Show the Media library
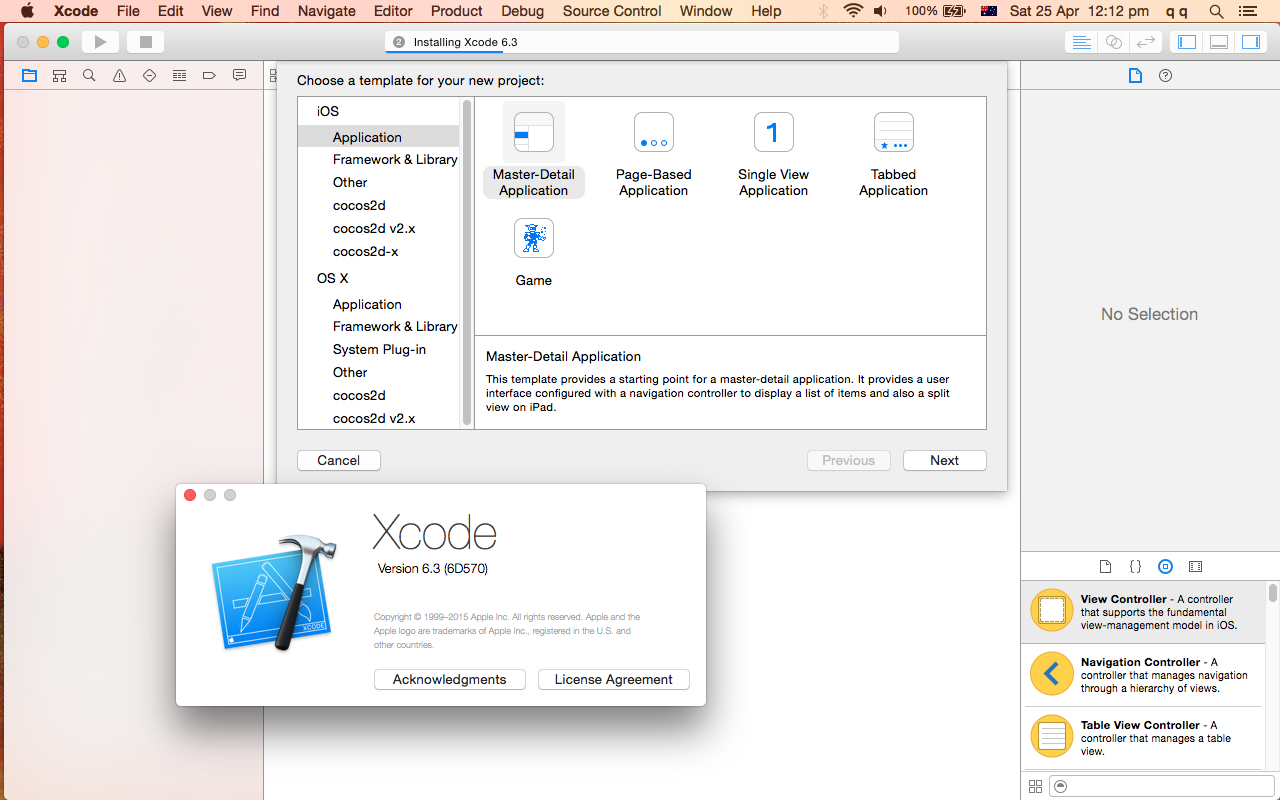Screen dimensions: 1280x800 click(x=1195, y=566)
